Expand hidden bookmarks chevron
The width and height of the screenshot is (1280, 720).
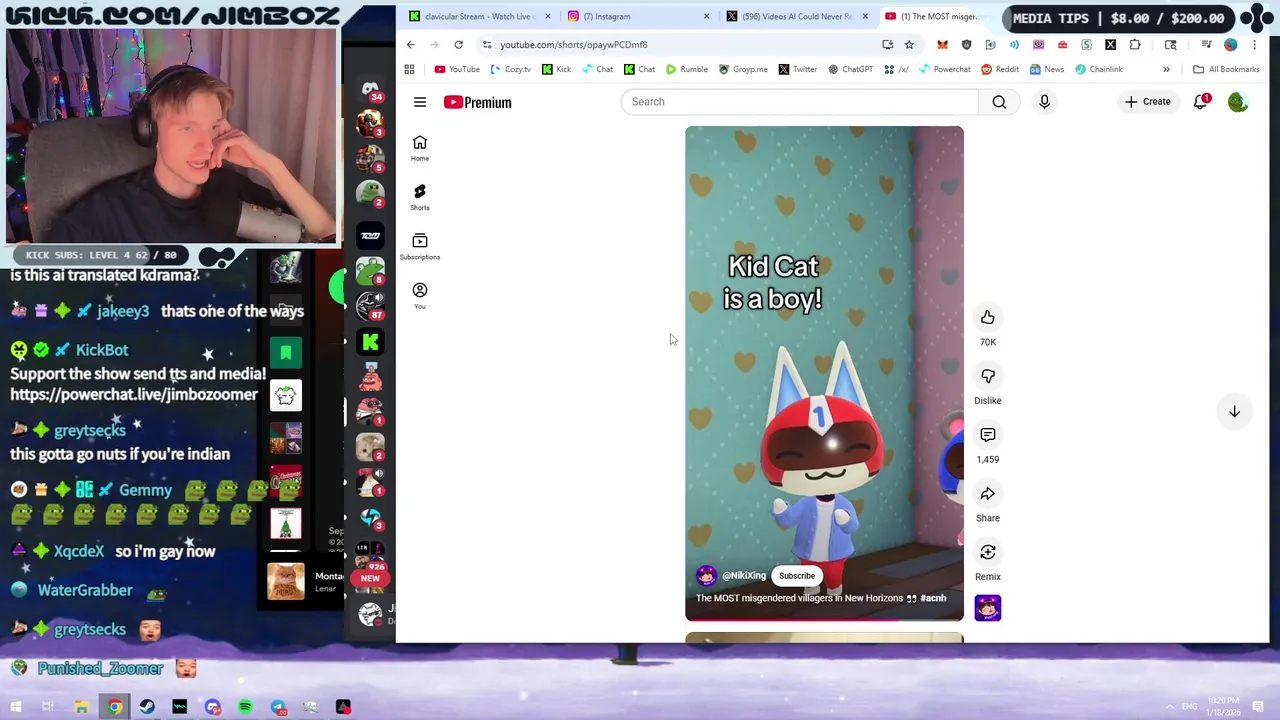pyautogui.click(x=1166, y=69)
